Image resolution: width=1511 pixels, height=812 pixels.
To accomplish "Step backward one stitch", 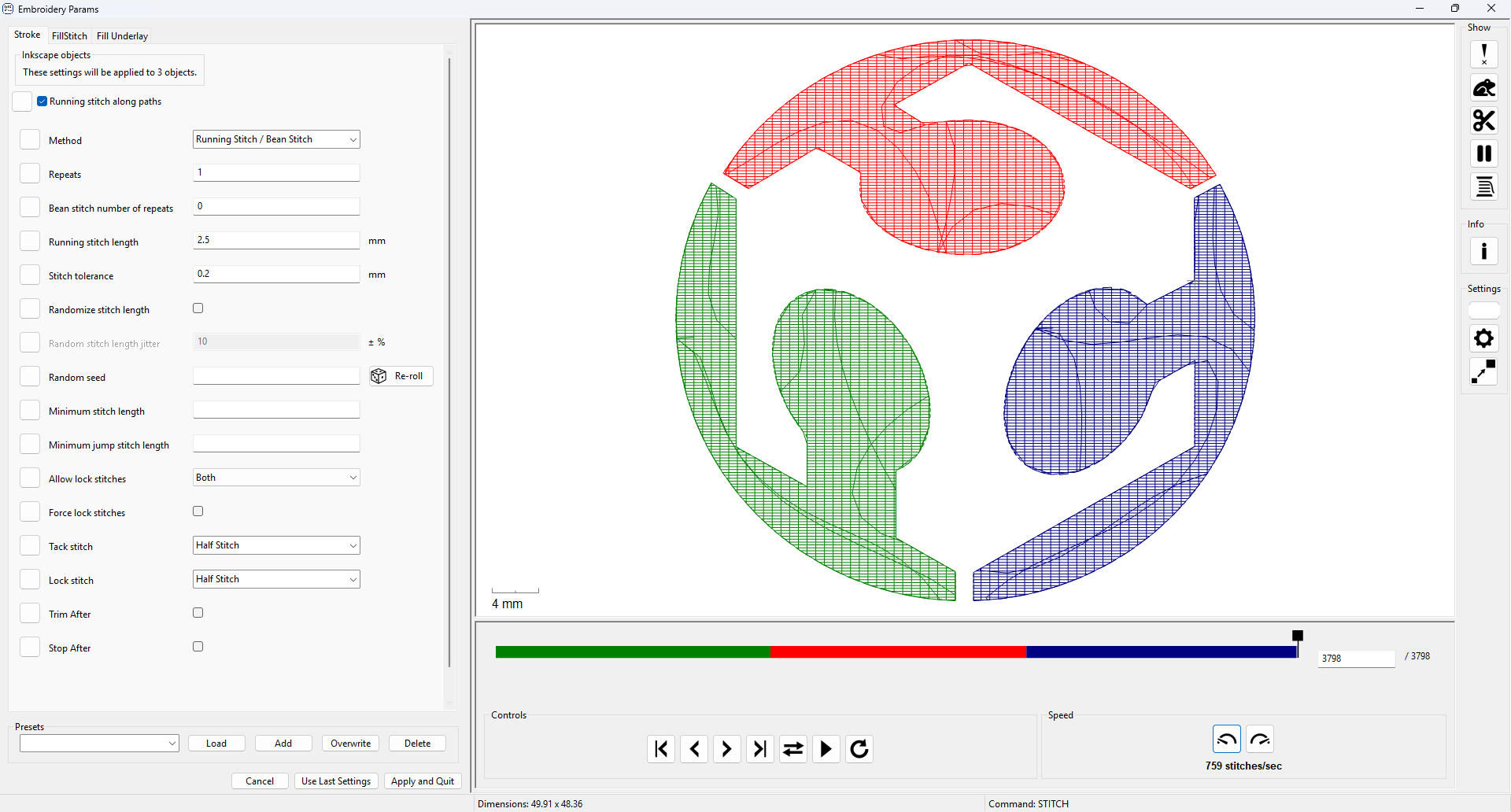I will tap(694, 748).
